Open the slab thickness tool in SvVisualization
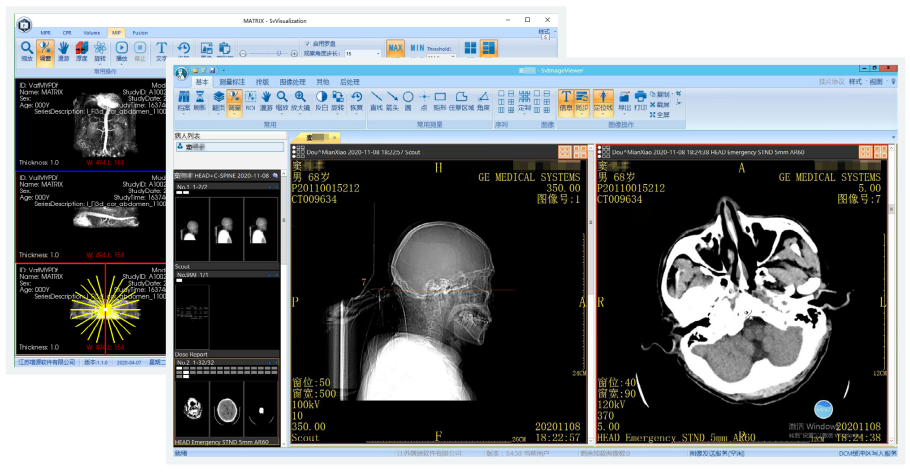 [x=82, y=51]
